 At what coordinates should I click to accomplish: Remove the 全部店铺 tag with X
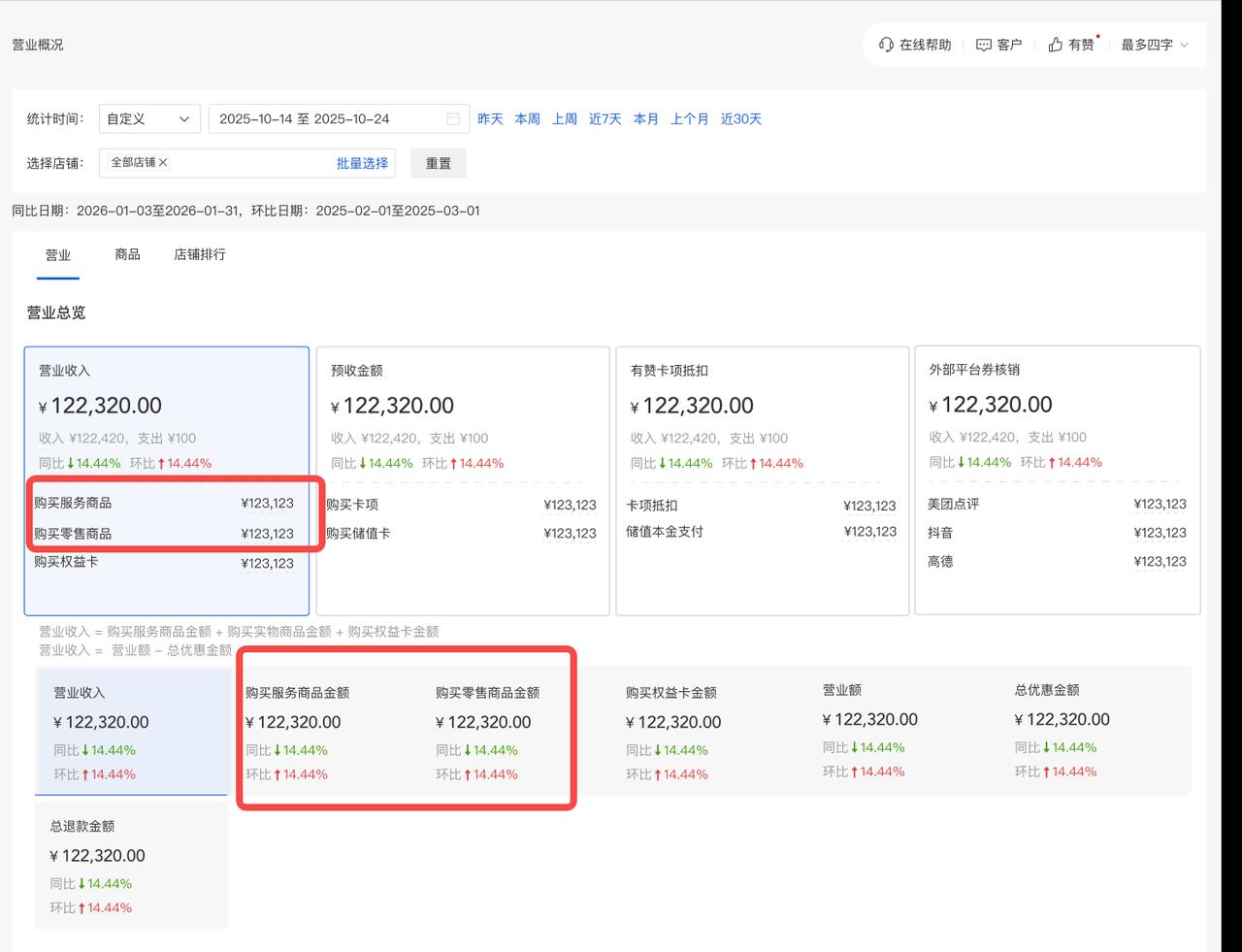[163, 162]
